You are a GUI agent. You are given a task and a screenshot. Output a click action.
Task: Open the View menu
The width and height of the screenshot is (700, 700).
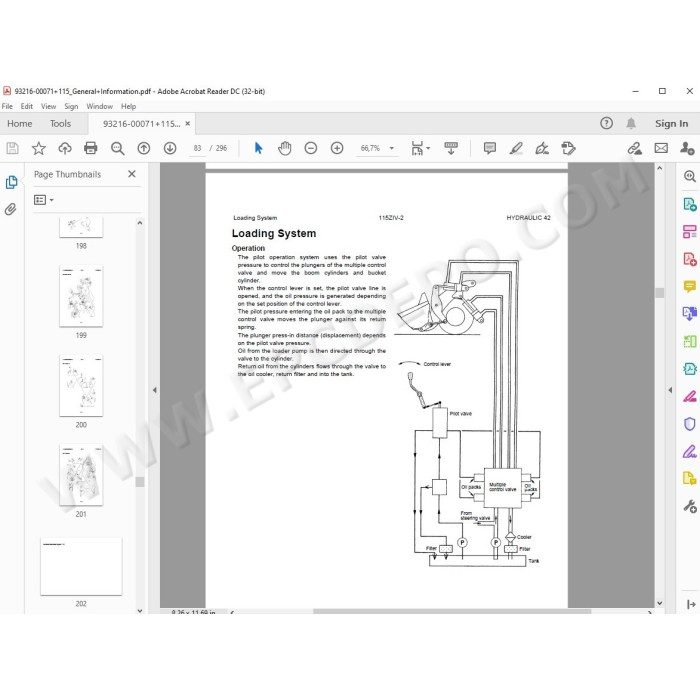[49, 106]
